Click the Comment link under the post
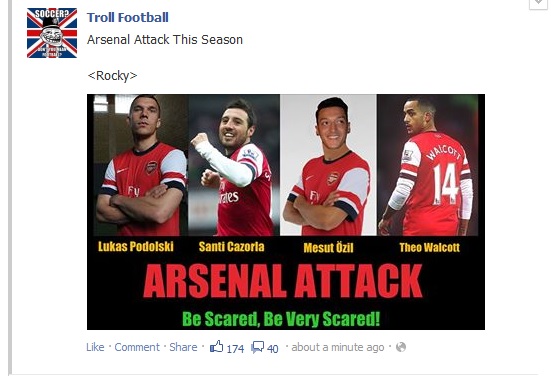 pyautogui.click(x=137, y=347)
